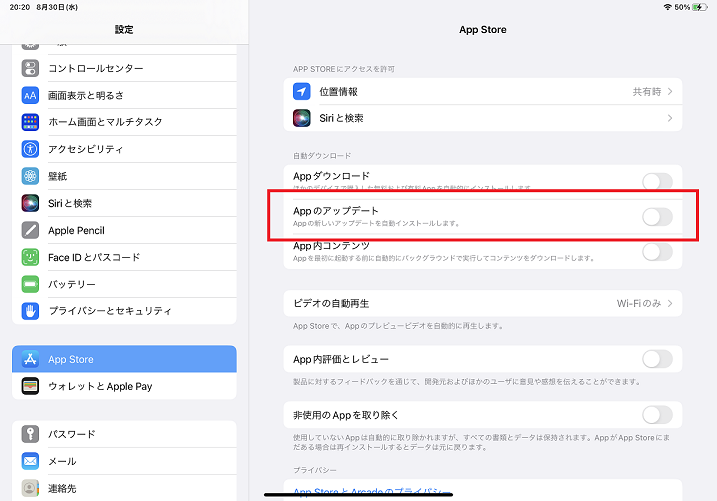Select Siri と検索 in the left sidebar
Image resolution: width=717 pixels, height=501 pixels.
(124, 203)
